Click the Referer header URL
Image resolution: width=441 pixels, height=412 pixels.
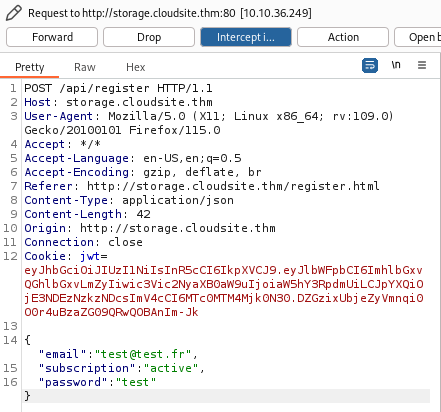pyautogui.click(x=233, y=186)
